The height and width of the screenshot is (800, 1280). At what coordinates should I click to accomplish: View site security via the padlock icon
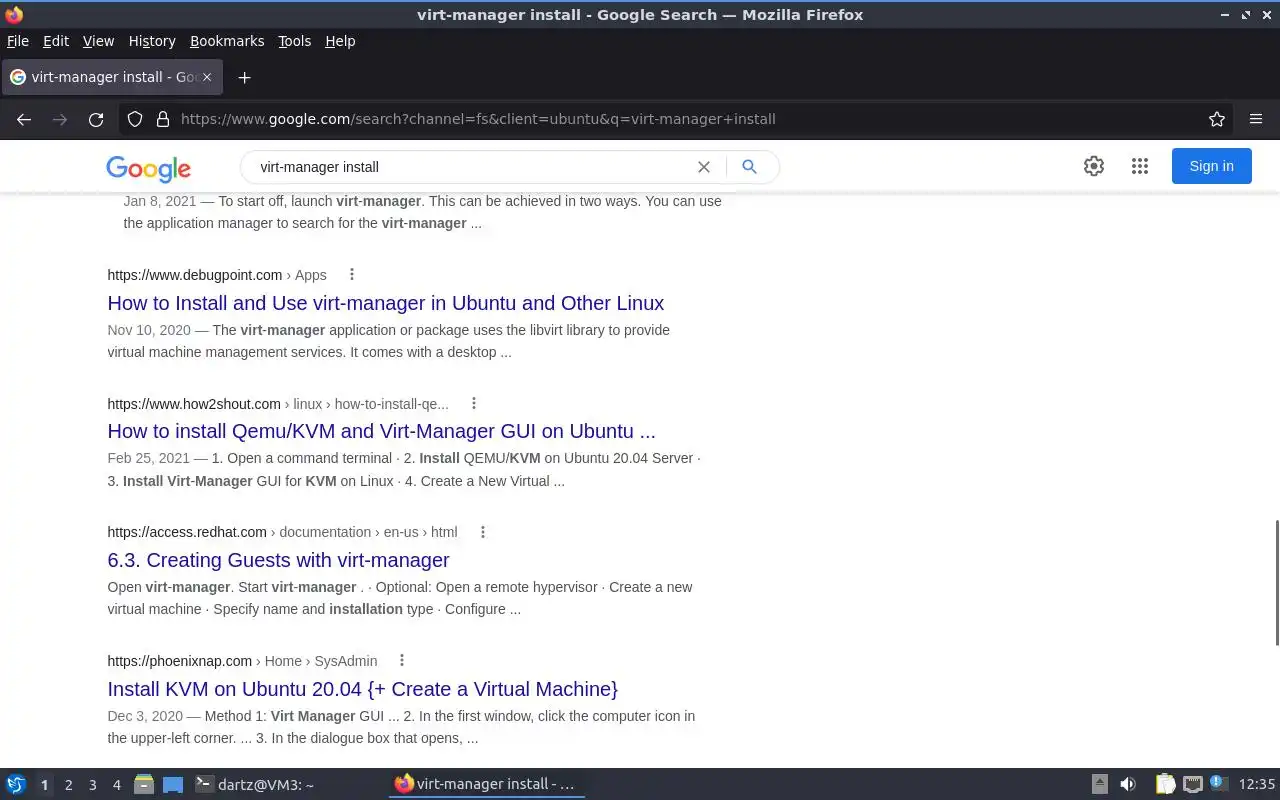(163, 119)
